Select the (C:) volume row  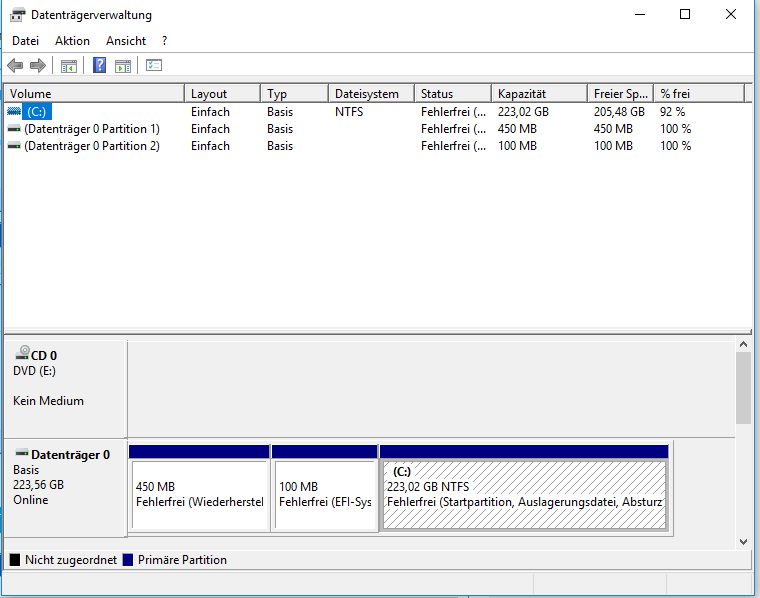(x=373, y=112)
